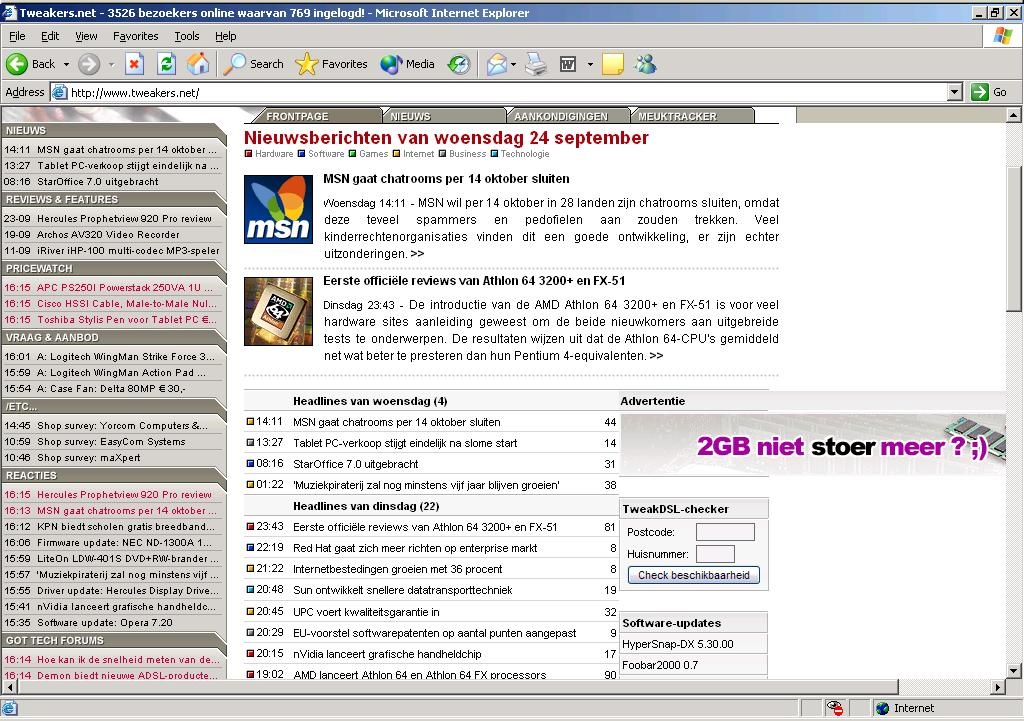
Task: Stop page loading with red X icon
Action: pos(134,64)
